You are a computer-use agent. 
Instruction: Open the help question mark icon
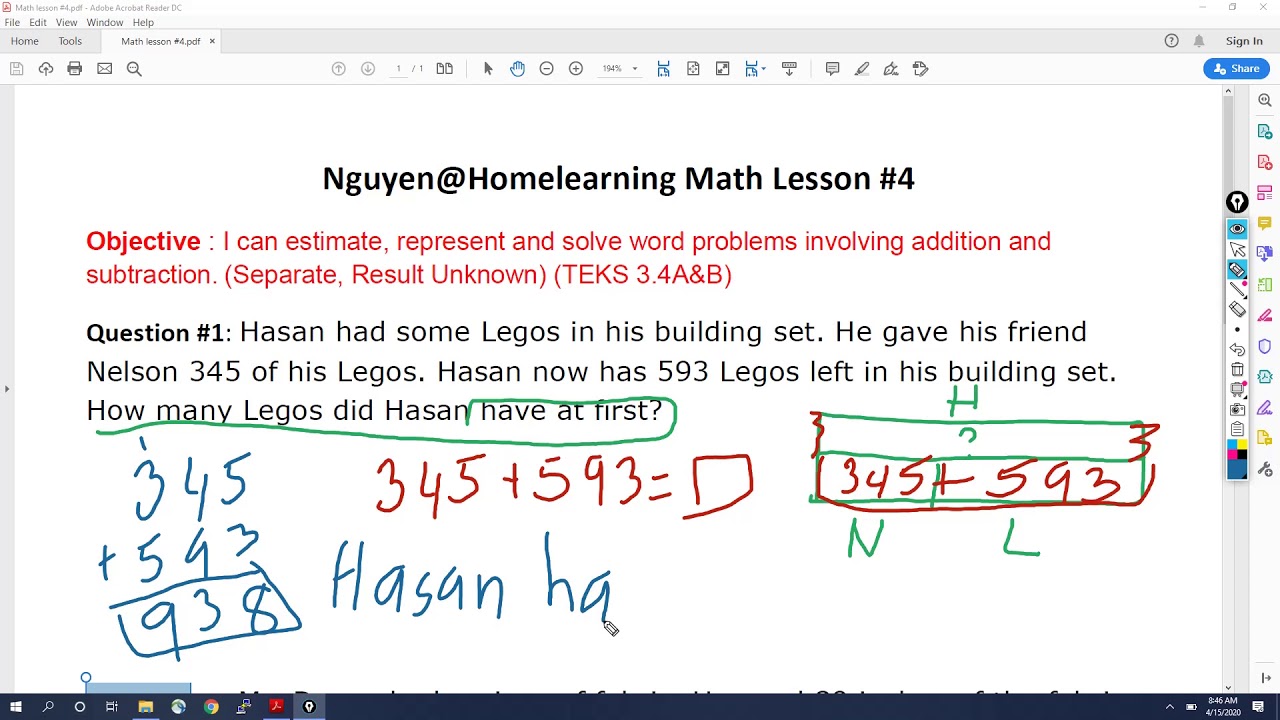point(1172,41)
